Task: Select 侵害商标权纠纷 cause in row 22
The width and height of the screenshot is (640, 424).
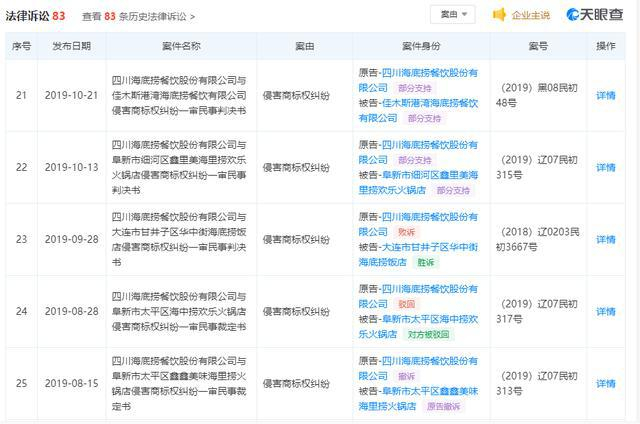Action: [x=296, y=167]
